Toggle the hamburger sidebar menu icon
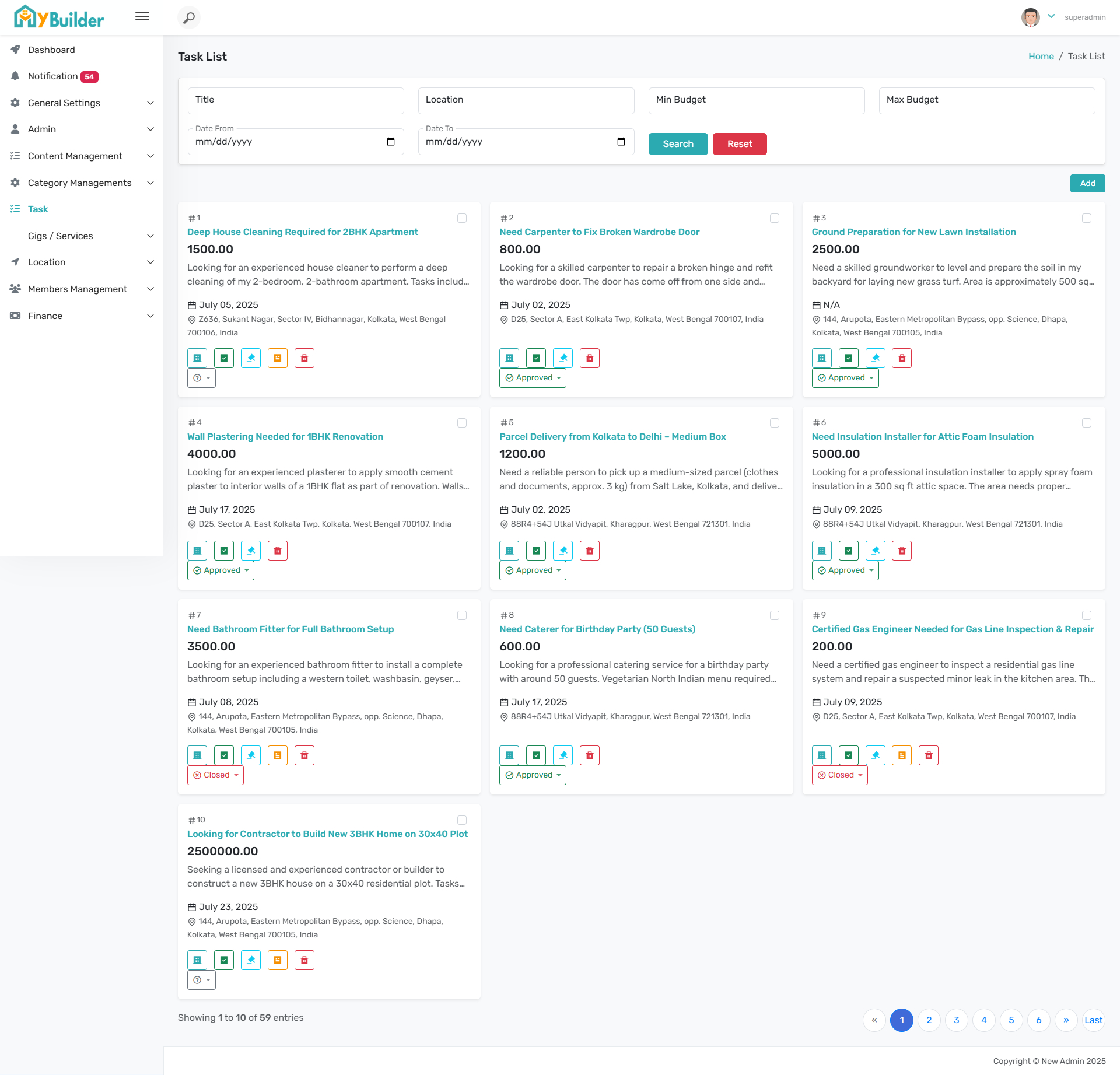This screenshot has width=1120, height=1075. pyautogui.click(x=142, y=16)
